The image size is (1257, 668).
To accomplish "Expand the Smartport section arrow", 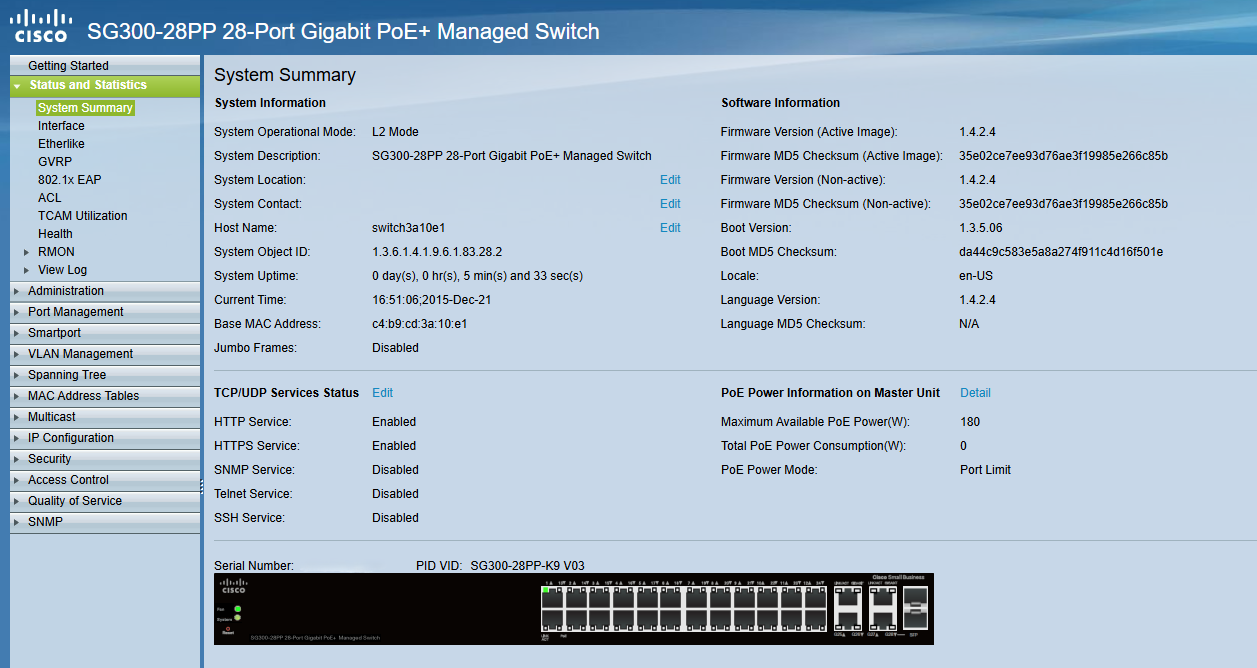I will 17,333.
